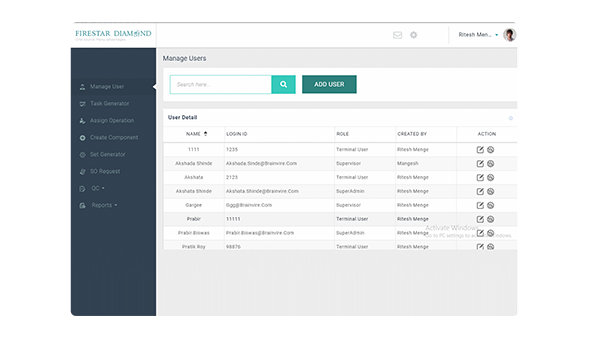Click the Supervisor role in Gargee row
590x360 pixels.
click(x=348, y=205)
